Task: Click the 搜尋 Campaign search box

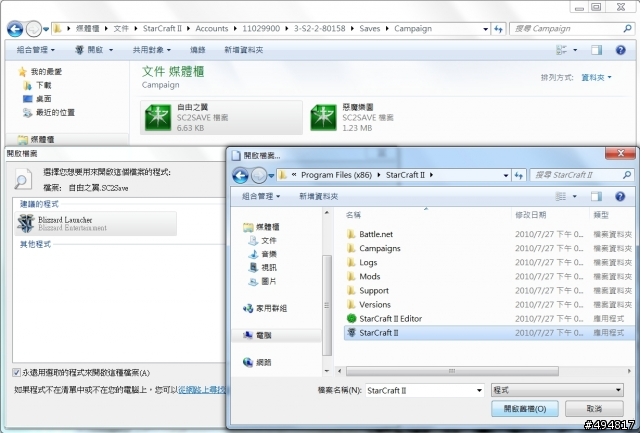Action: [x=572, y=29]
